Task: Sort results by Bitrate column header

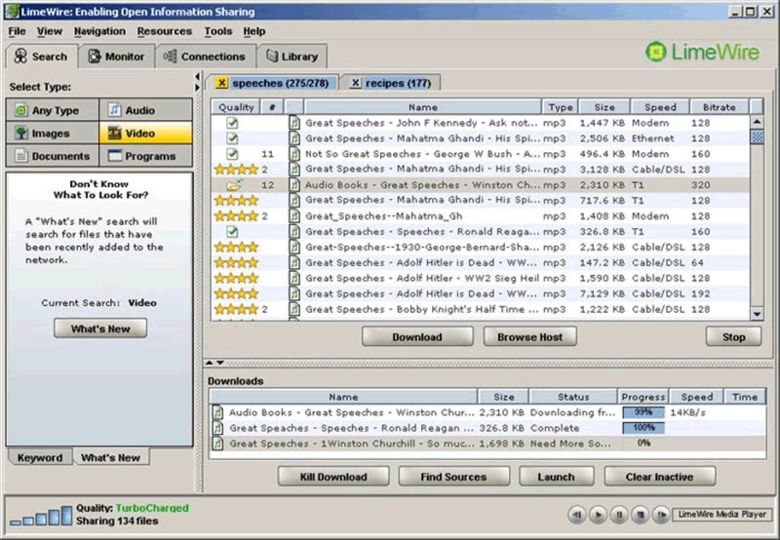Action: 719,107
